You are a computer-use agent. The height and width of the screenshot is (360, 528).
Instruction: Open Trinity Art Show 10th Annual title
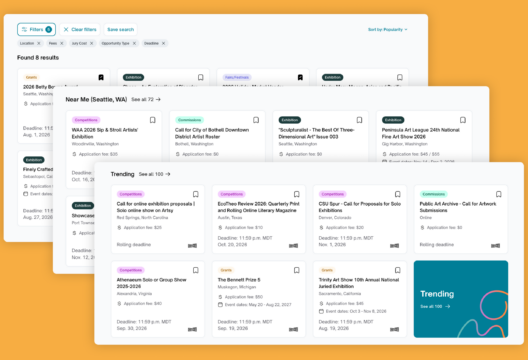pos(359,283)
